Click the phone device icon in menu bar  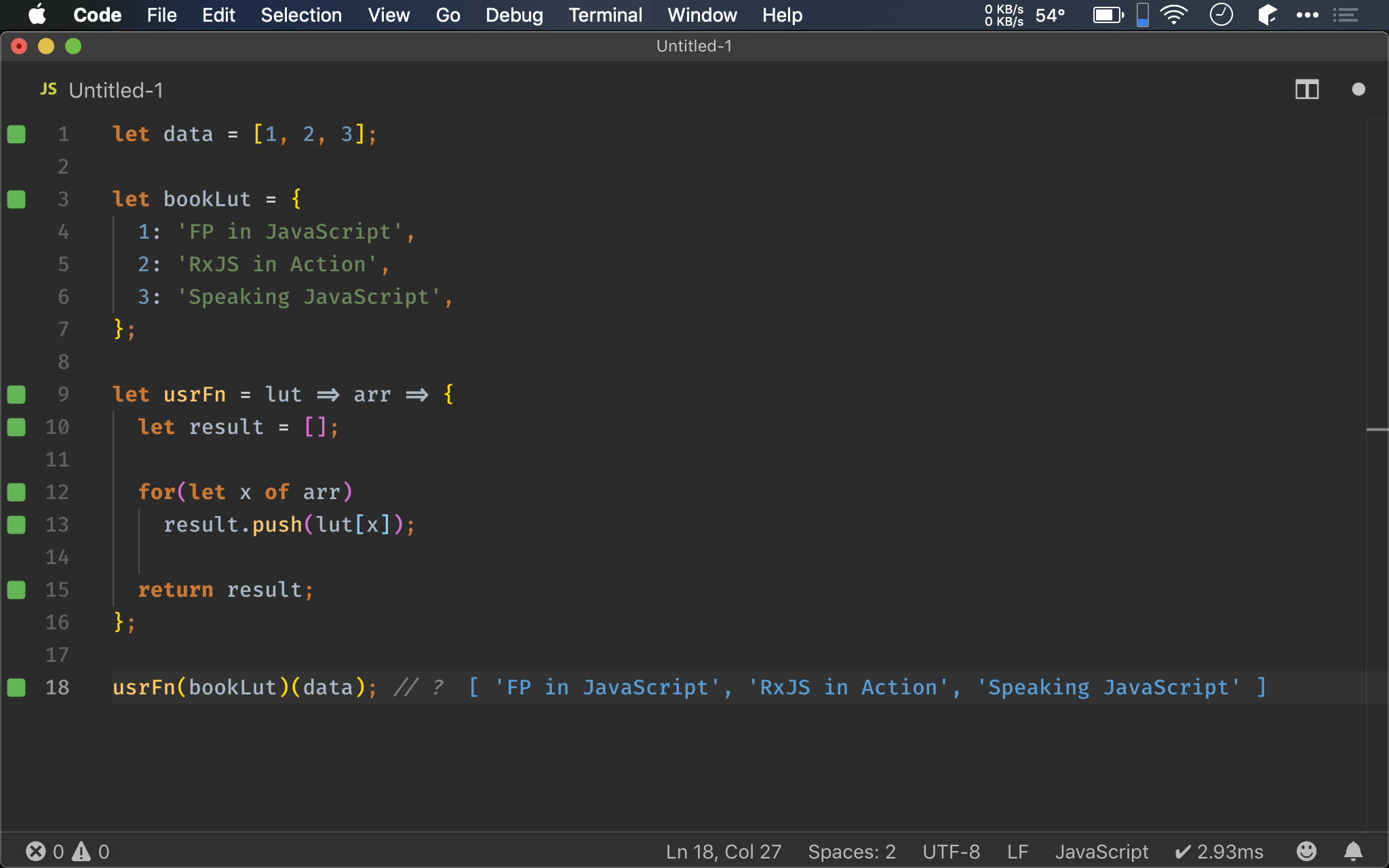click(x=1143, y=15)
